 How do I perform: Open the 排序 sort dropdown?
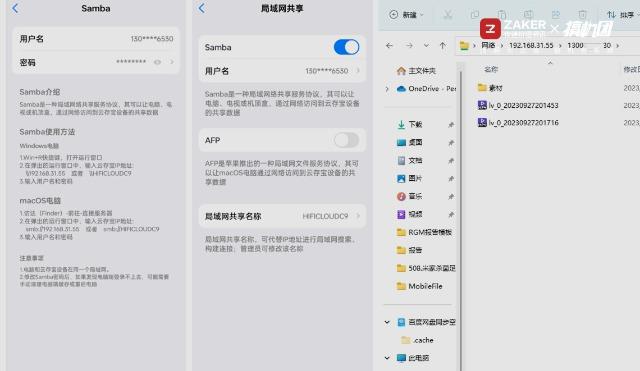pos(622,15)
